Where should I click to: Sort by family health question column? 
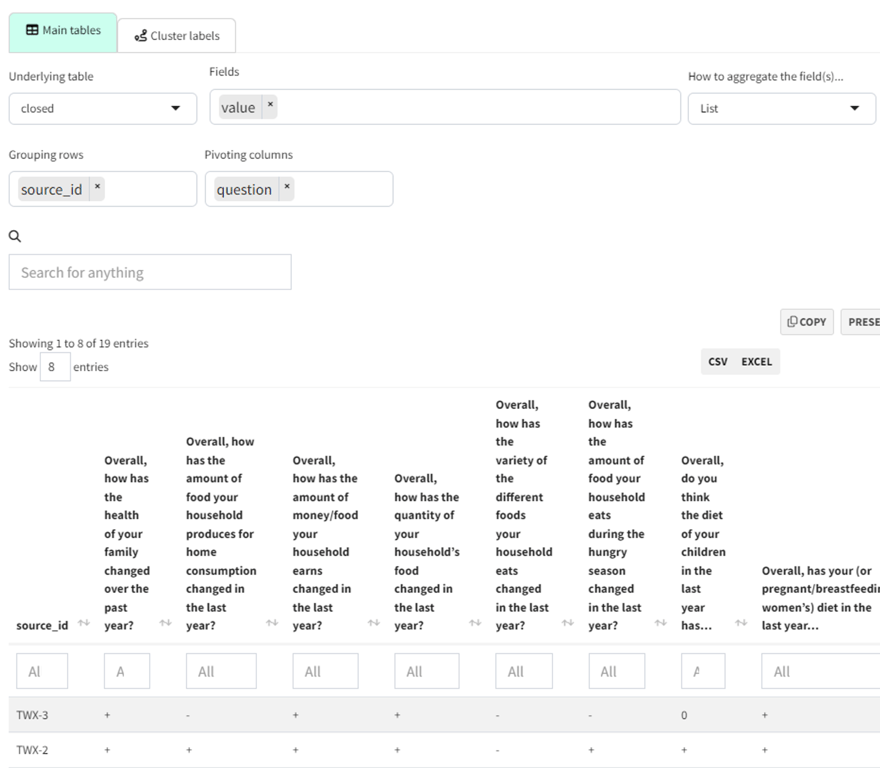click(x=165, y=625)
